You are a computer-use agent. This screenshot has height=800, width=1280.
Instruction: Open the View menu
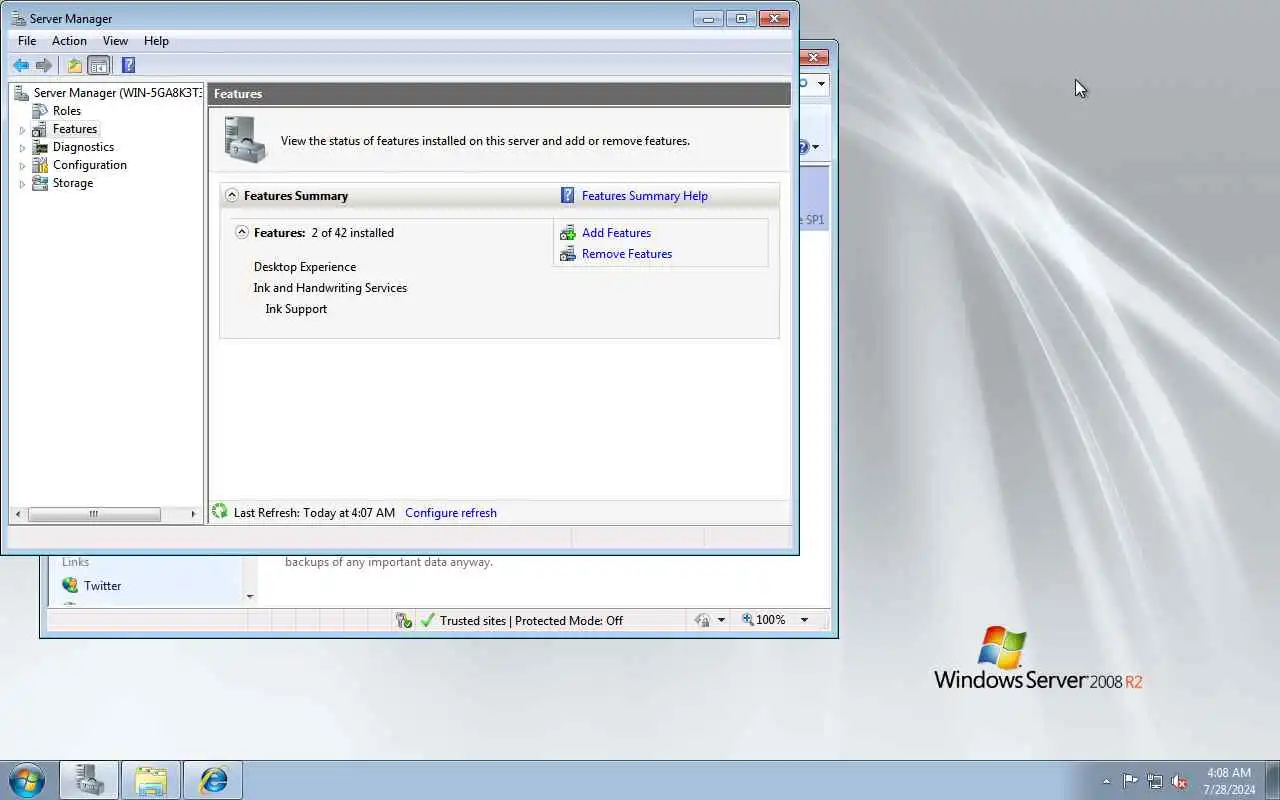[115, 41]
